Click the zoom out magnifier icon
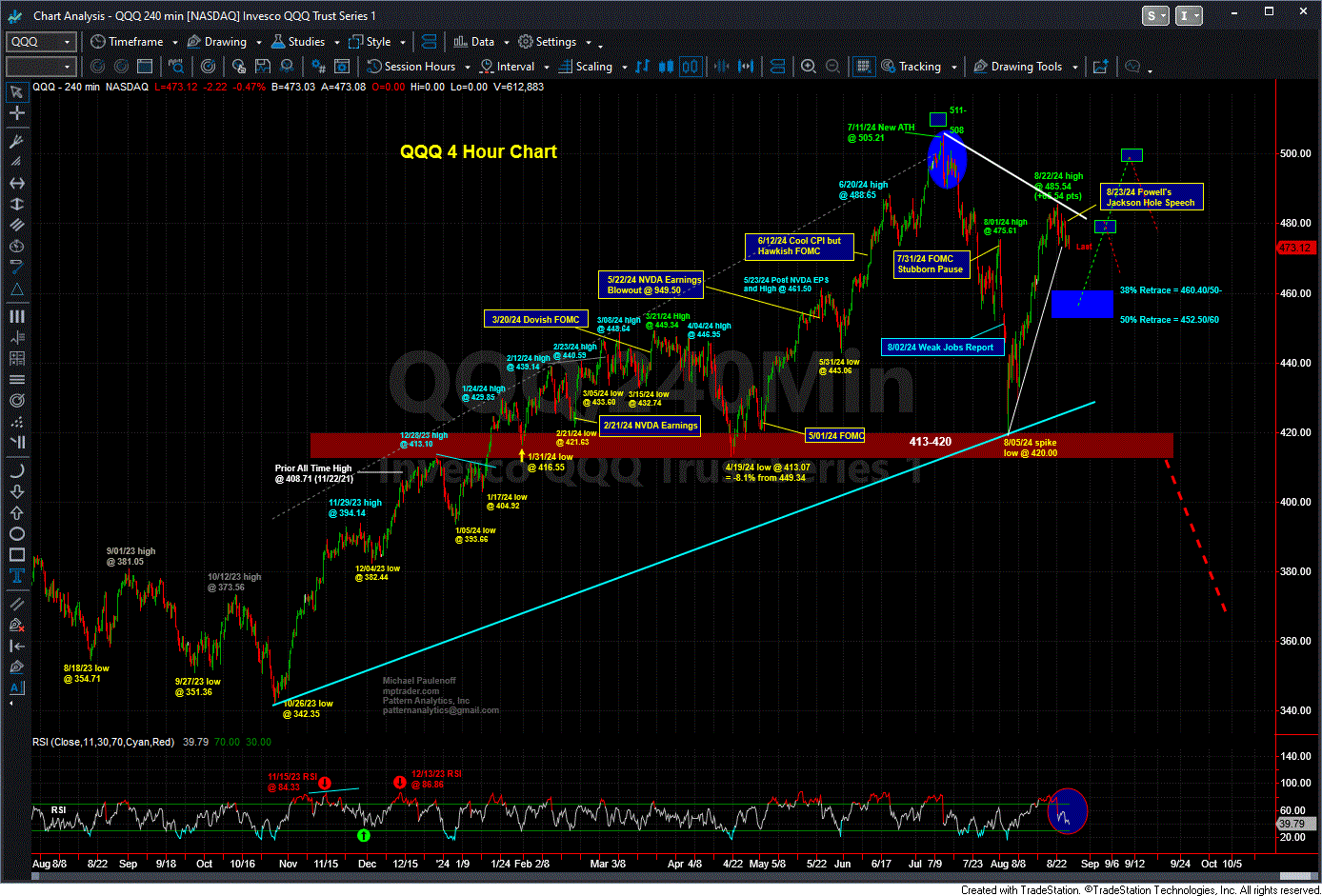The width and height of the screenshot is (1322, 896). pos(832,67)
